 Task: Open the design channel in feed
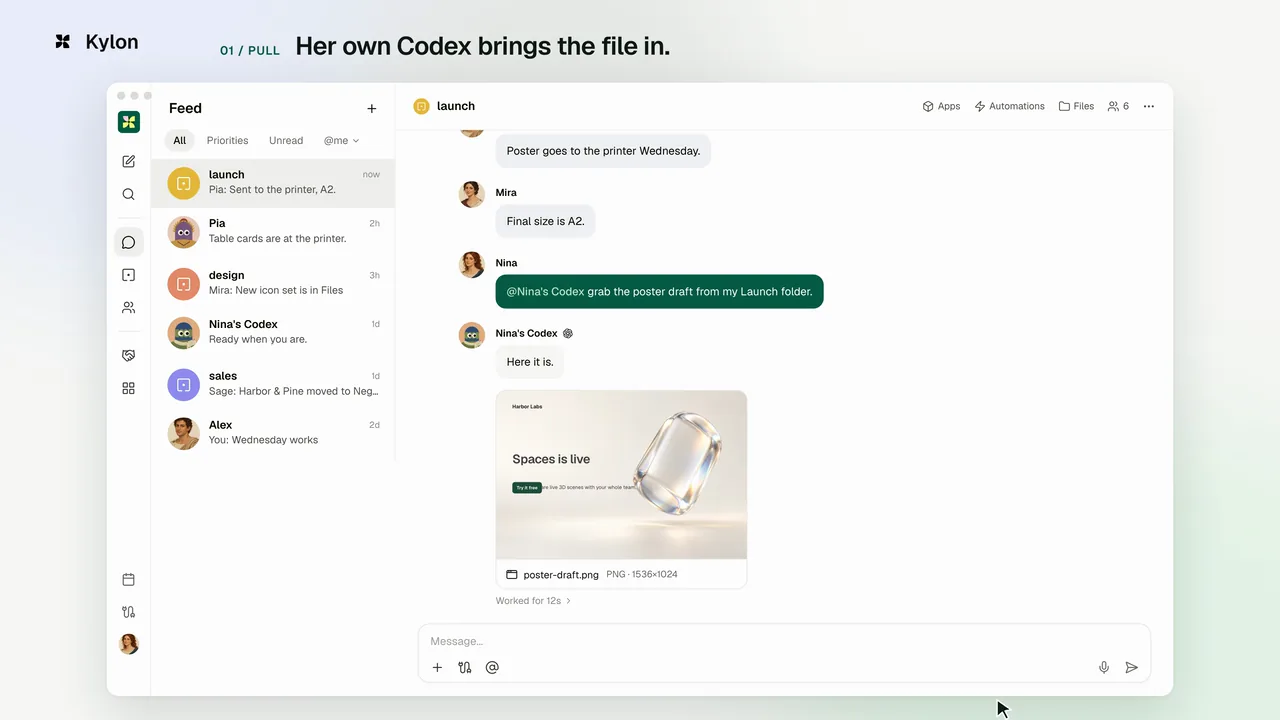pos(273,283)
